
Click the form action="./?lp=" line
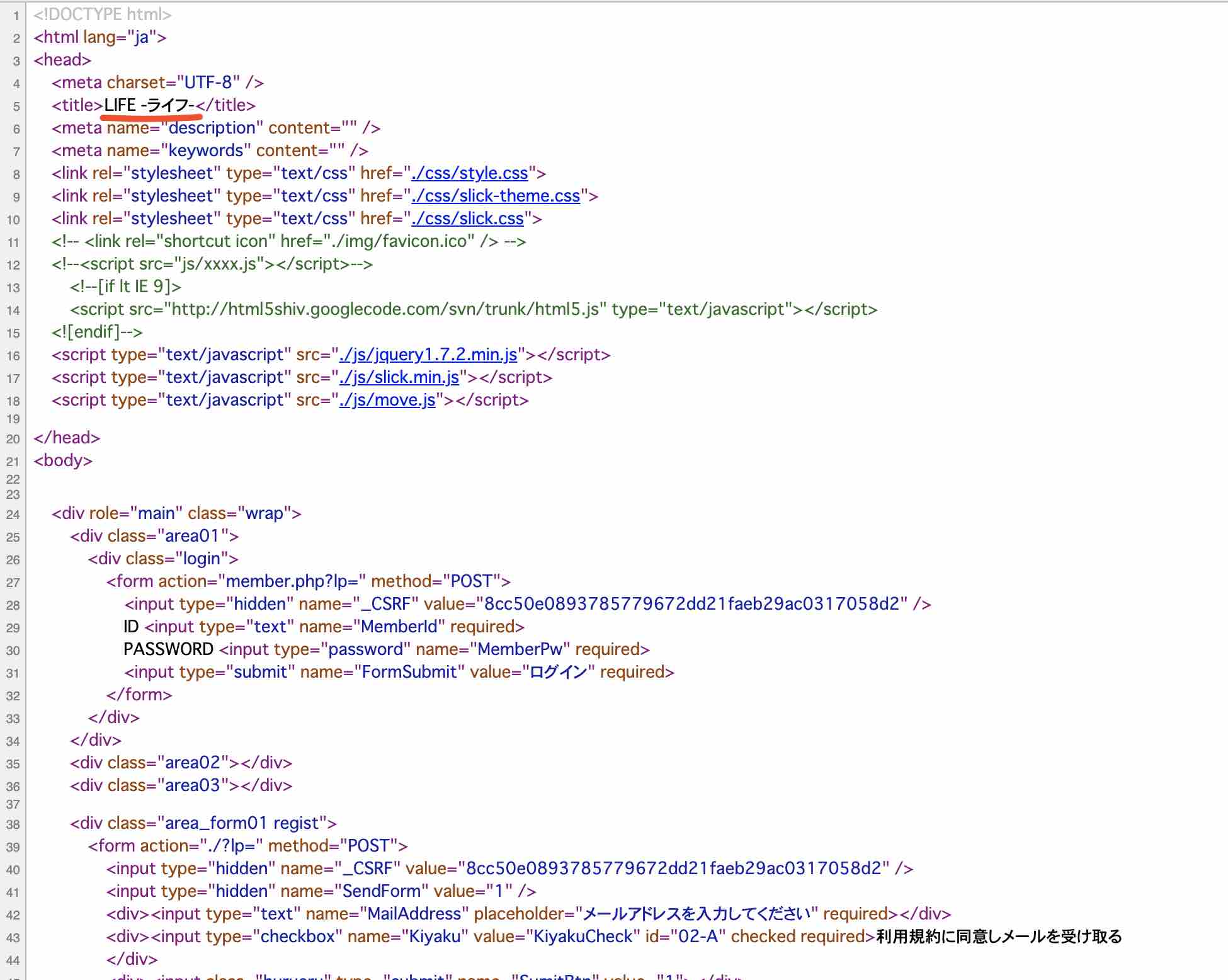click(x=248, y=846)
